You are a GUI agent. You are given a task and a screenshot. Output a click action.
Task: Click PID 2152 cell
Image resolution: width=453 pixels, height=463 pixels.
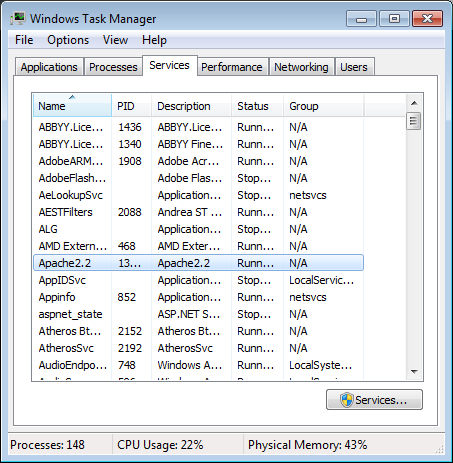click(130, 331)
